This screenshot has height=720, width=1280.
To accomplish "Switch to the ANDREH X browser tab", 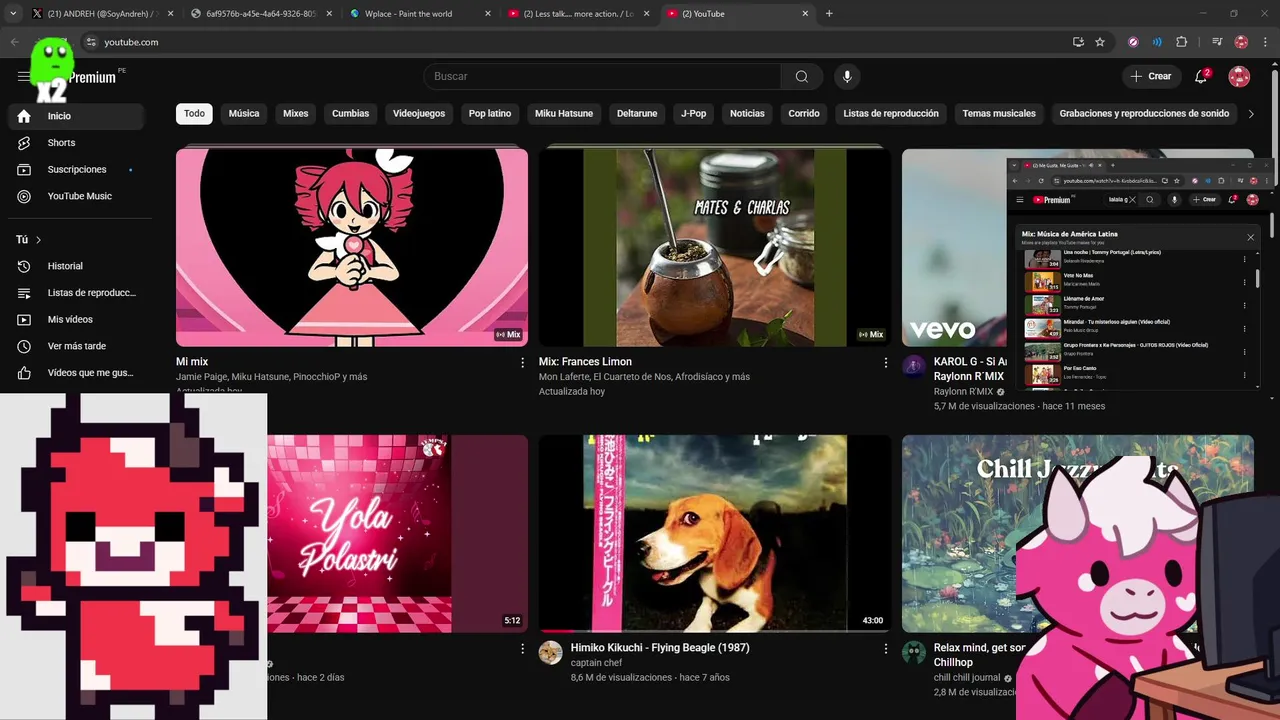I will [x=100, y=14].
